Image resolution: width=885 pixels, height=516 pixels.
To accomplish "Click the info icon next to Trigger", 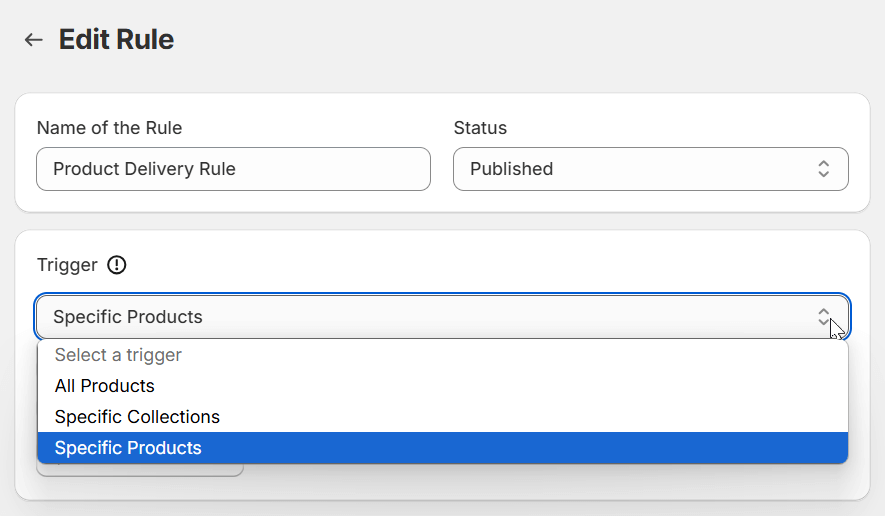I will point(117,265).
